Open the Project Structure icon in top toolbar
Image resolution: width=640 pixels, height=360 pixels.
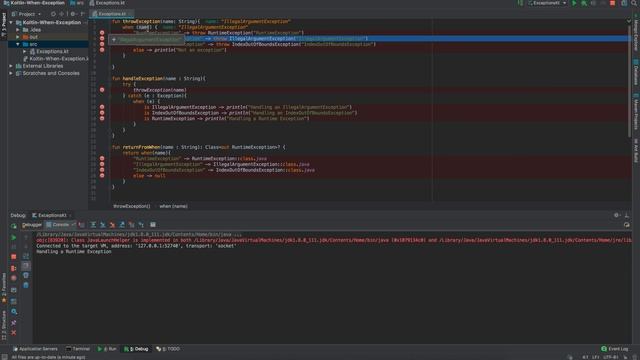[x=624, y=3]
